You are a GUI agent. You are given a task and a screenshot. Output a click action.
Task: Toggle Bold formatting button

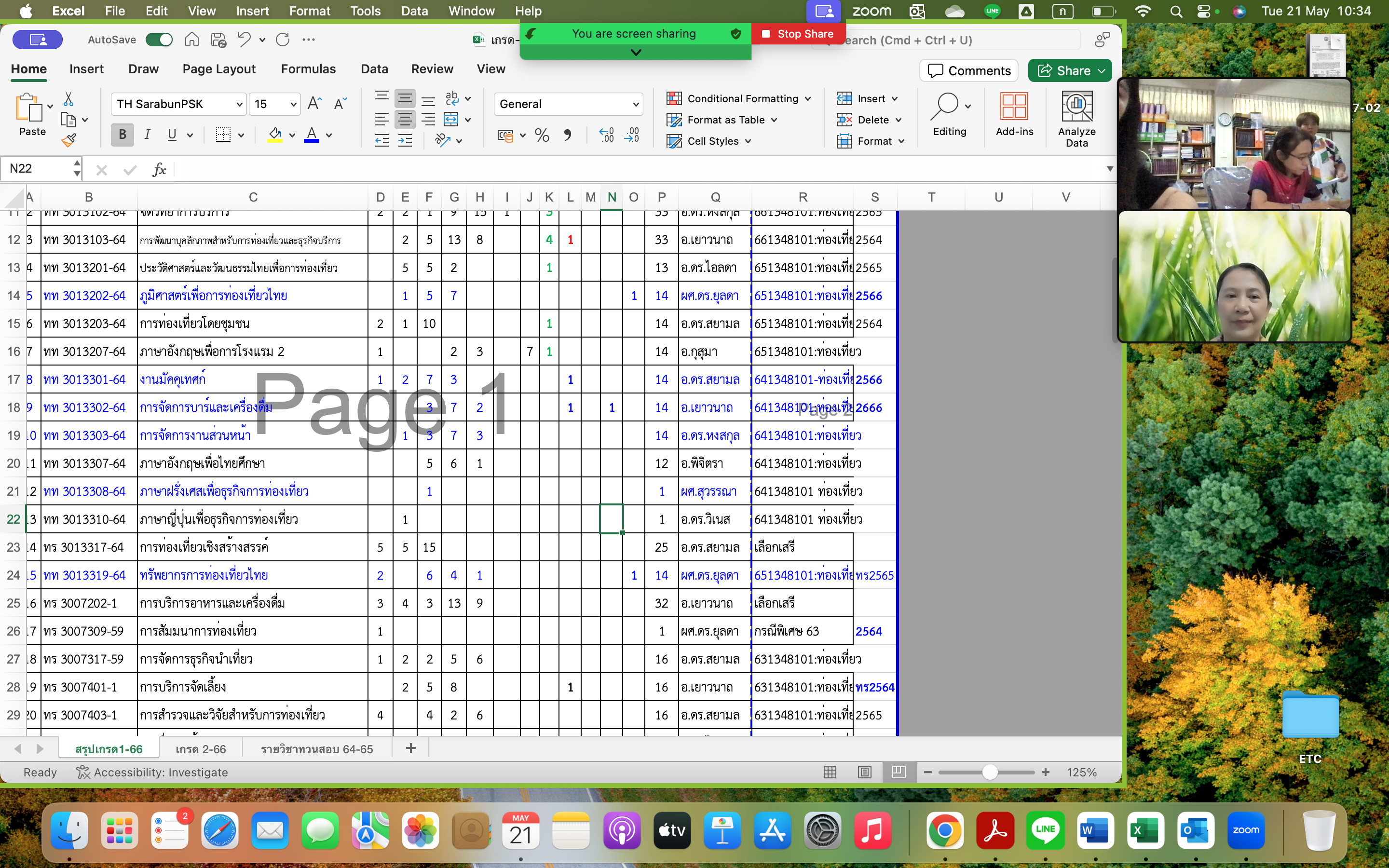click(122, 135)
